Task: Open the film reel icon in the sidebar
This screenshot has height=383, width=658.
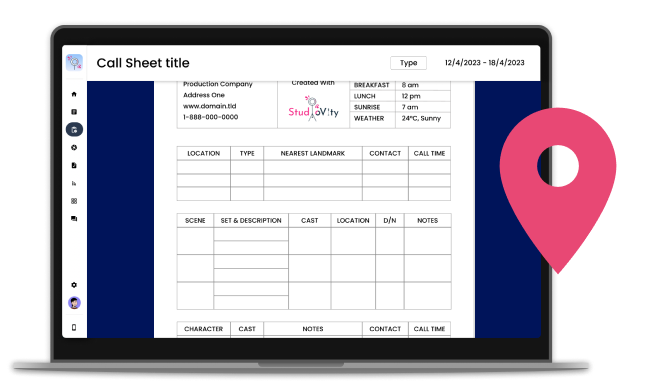Action: [x=74, y=148]
